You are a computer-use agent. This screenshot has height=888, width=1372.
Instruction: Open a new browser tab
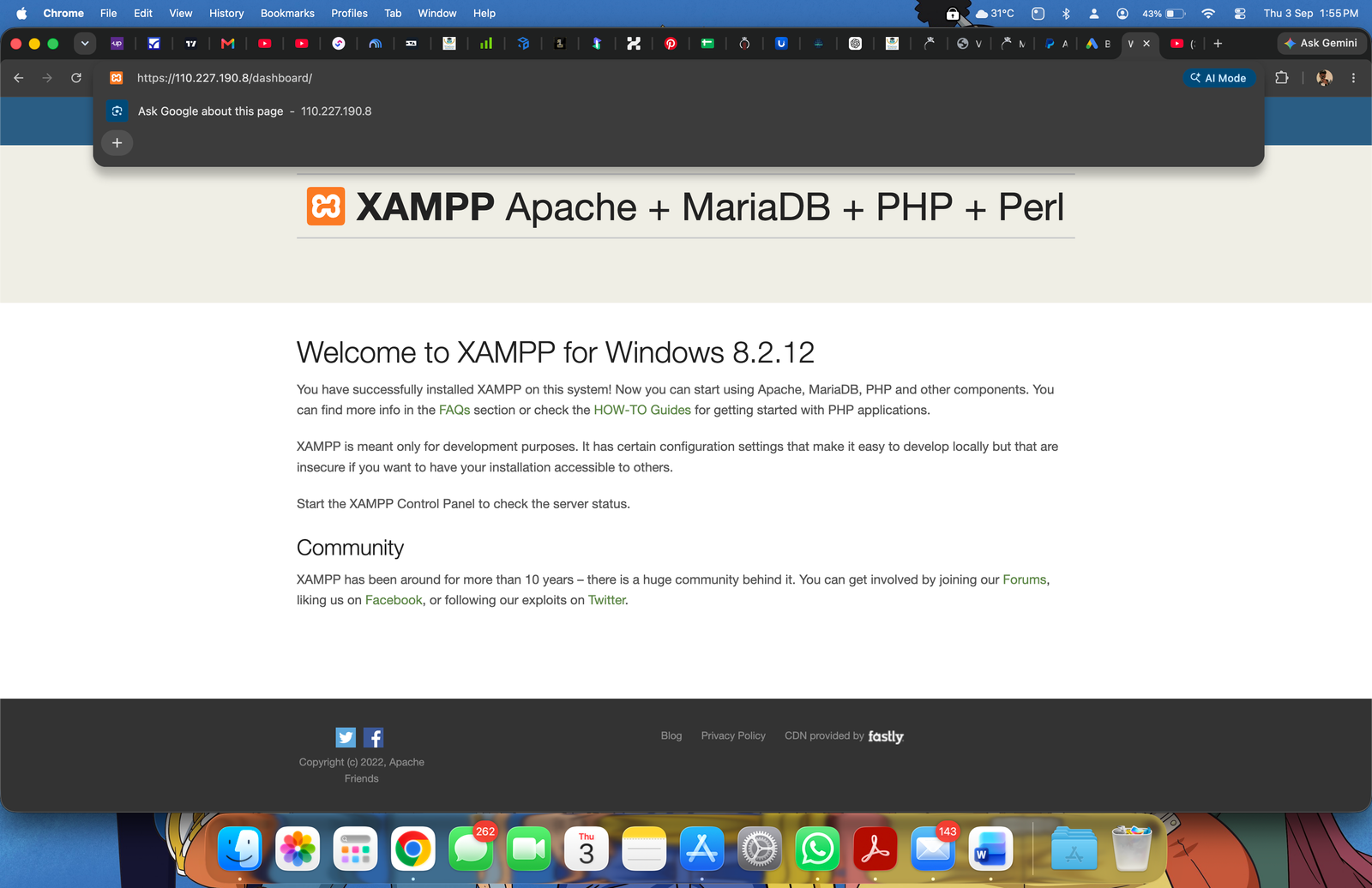(x=1218, y=44)
